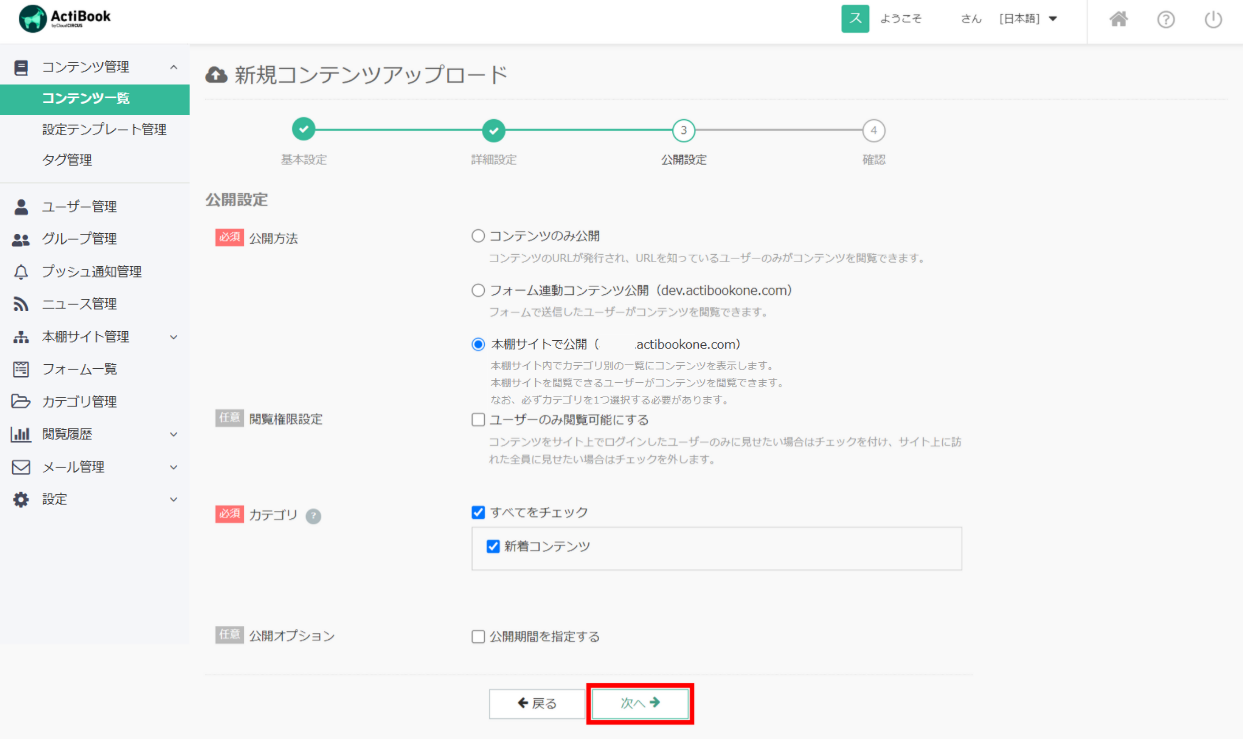Click step 4 確認 in progress bar
Image resolution: width=1243 pixels, height=739 pixels.
tap(874, 131)
